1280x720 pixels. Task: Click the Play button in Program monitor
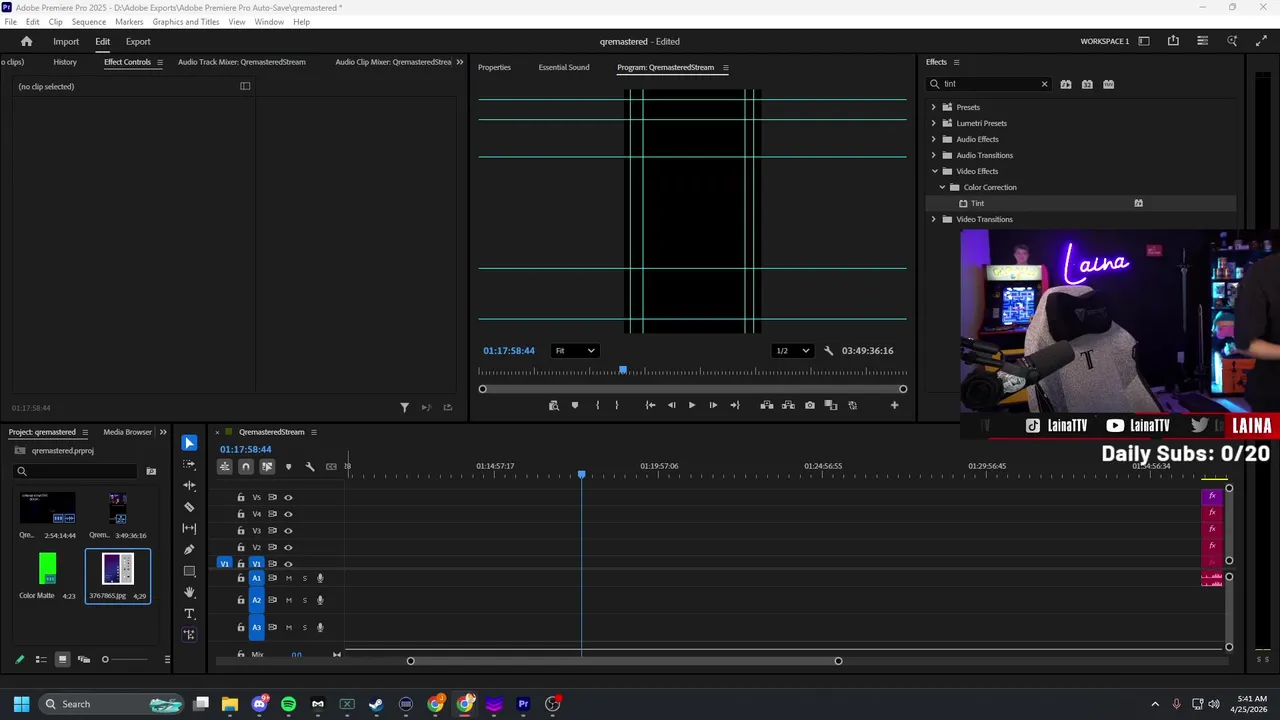pos(691,405)
